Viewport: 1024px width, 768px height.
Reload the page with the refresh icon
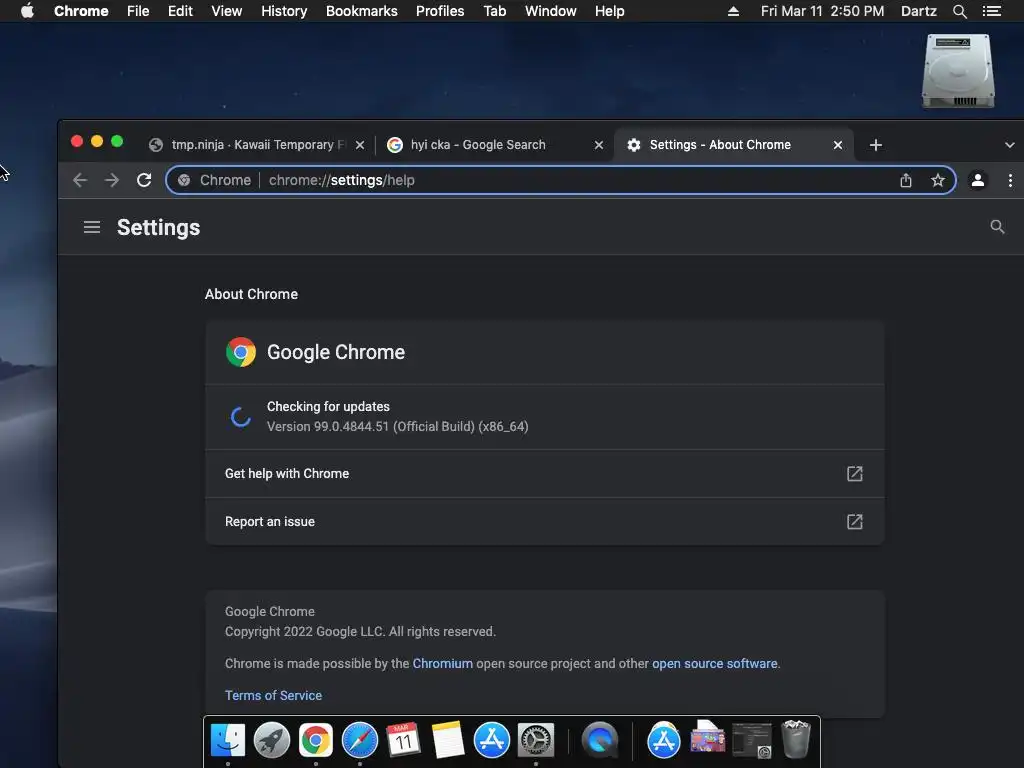[x=144, y=180]
